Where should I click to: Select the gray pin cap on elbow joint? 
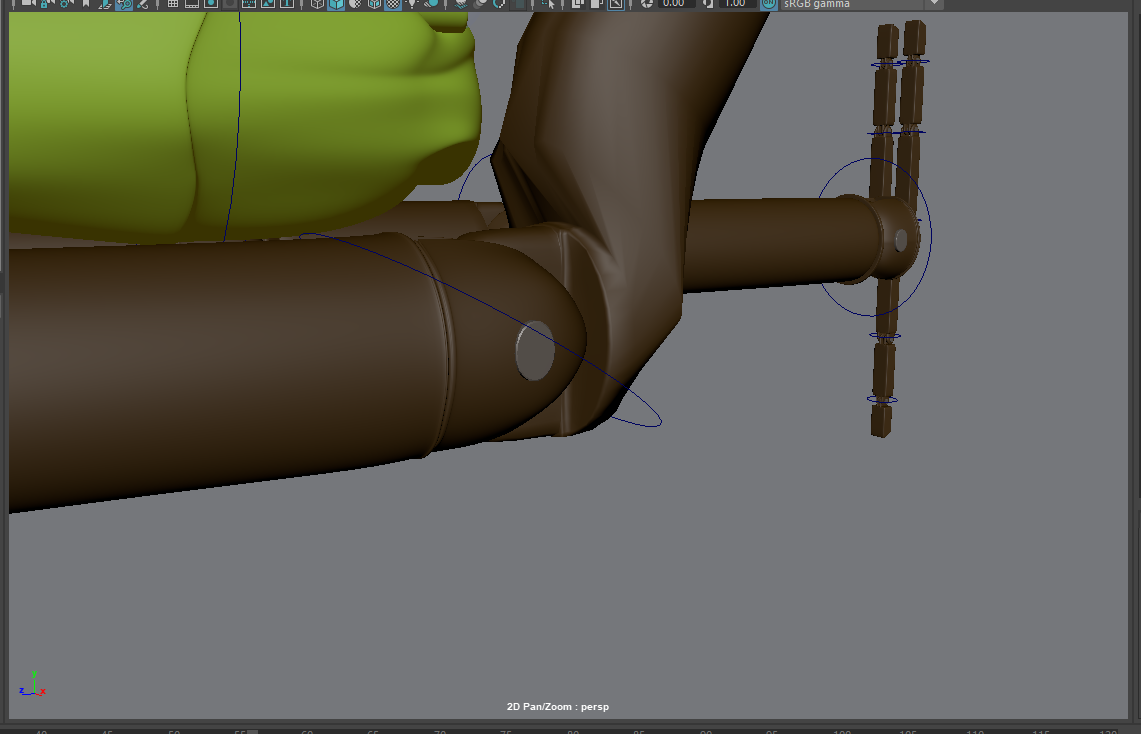pyautogui.click(x=535, y=351)
